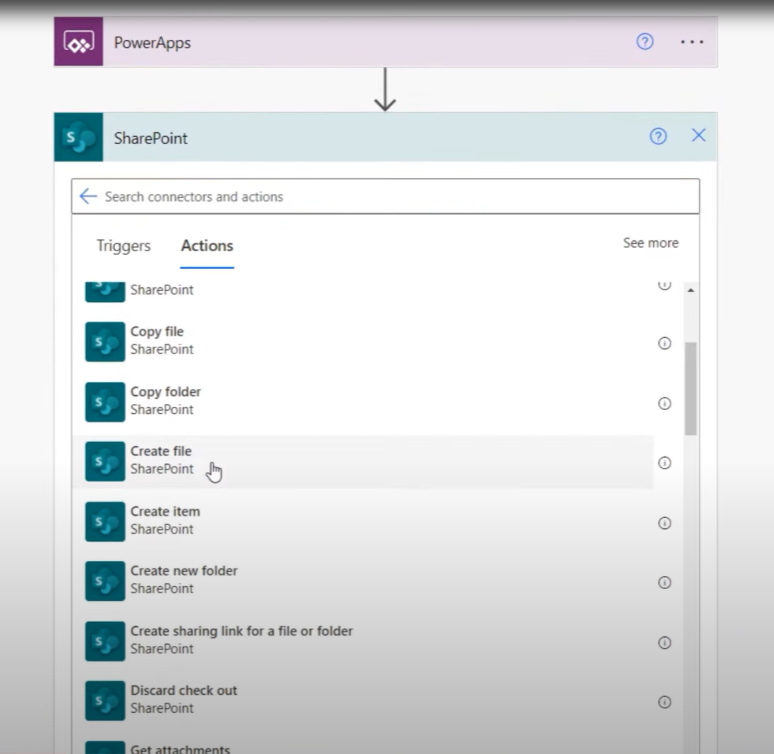Select the Create new folder action icon
The width and height of the screenshot is (774, 754).
click(x=105, y=581)
